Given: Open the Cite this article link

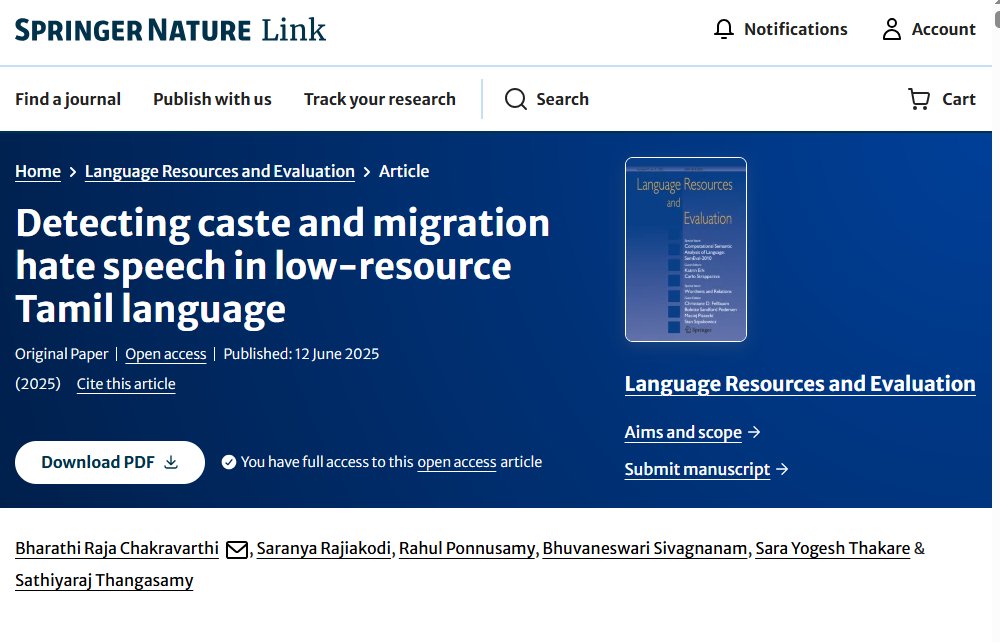Looking at the screenshot, I should pos(126,384).
